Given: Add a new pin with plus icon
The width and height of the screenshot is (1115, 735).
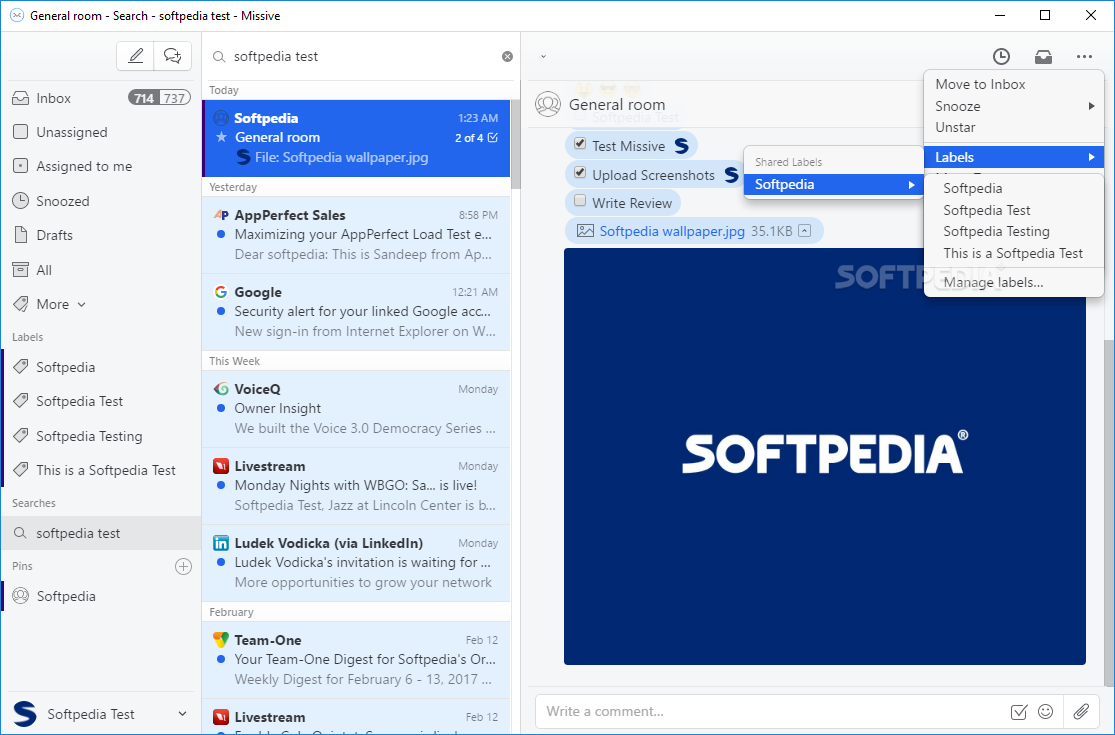Looking at the screenshot, I should point(183,567).
